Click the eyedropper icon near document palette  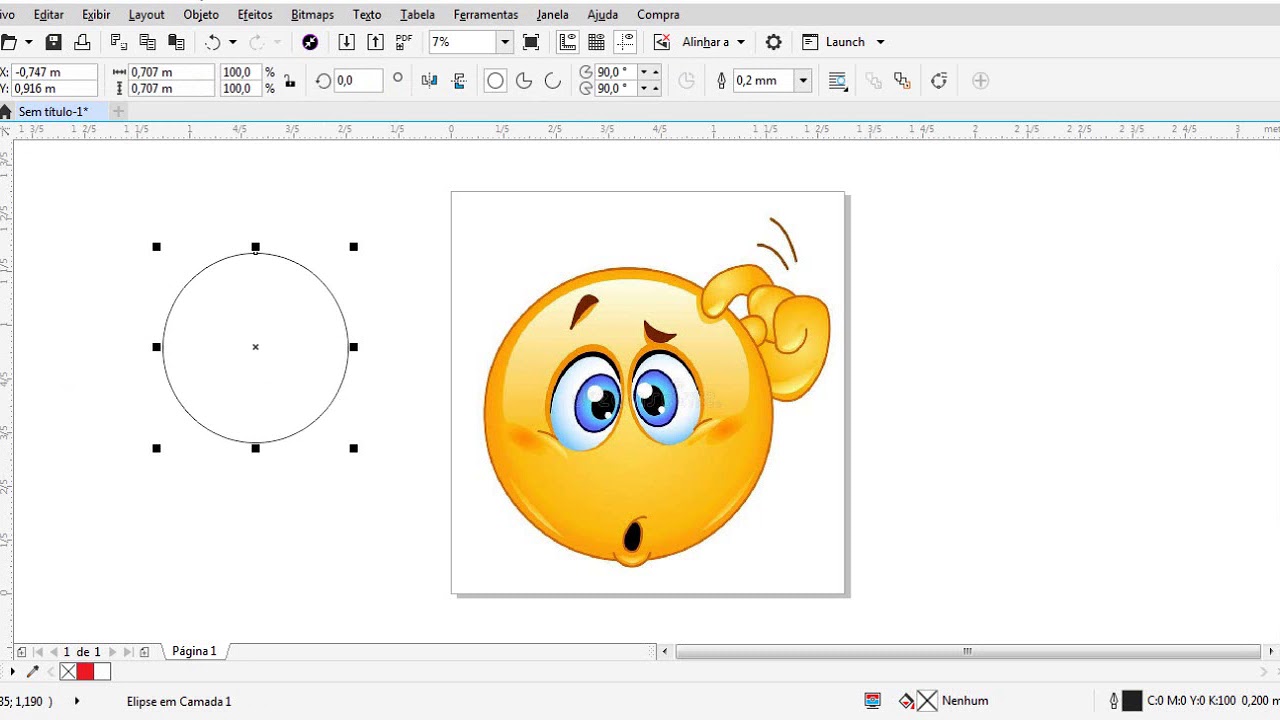(x=33, y=672)
